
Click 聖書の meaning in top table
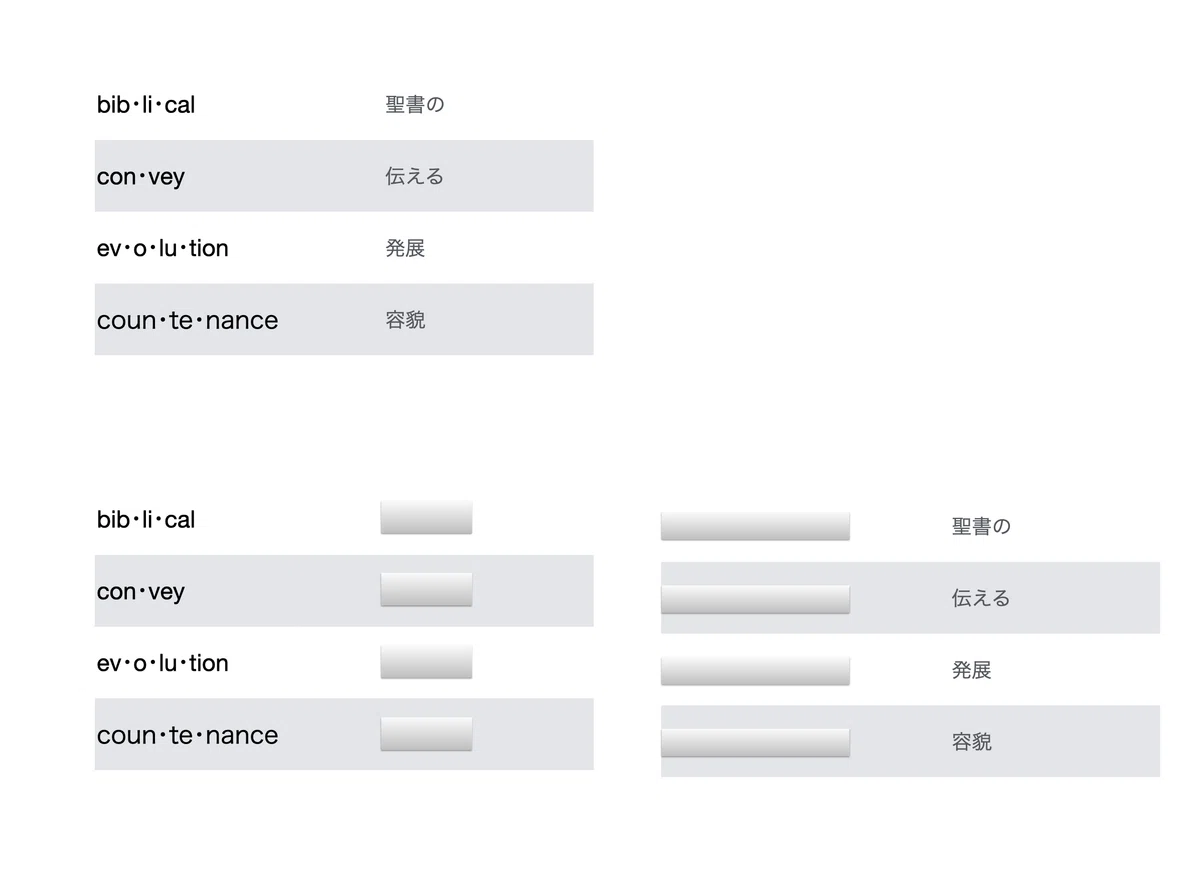415,104
